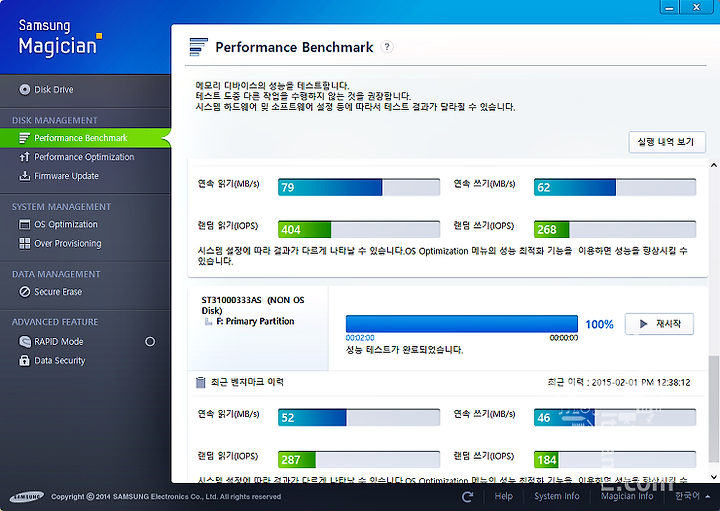Viewport: 720px width, 511px height.
Task: Minimize the Magician window
Action: [x=669, y=7]
